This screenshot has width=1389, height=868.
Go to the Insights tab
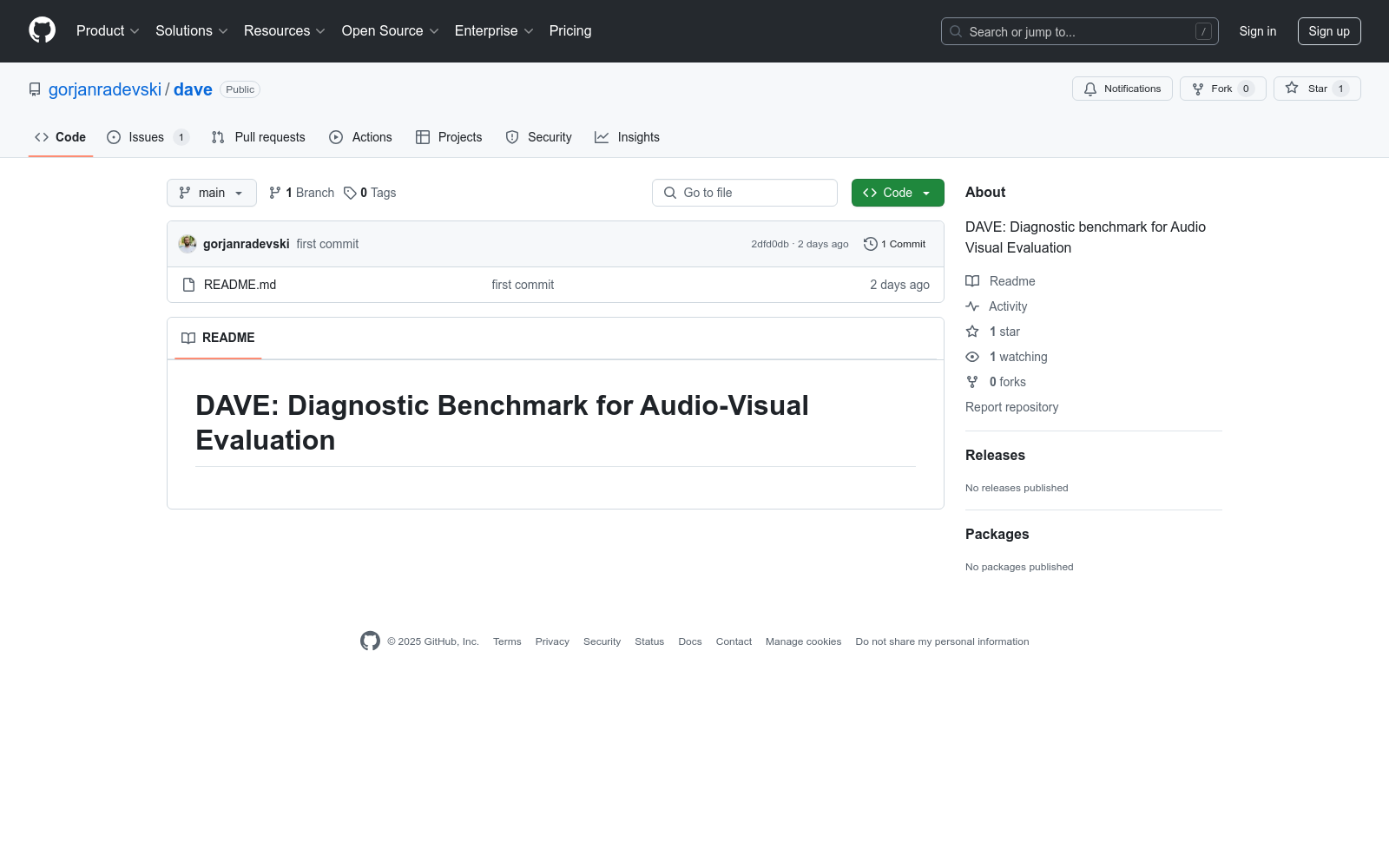tap(627, 137)
